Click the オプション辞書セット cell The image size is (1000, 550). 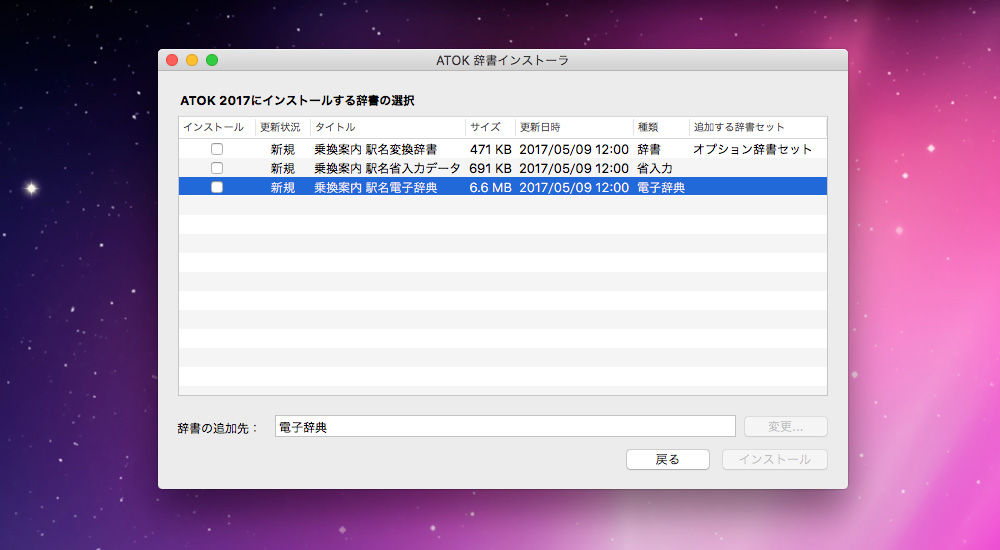coord(753,149)
